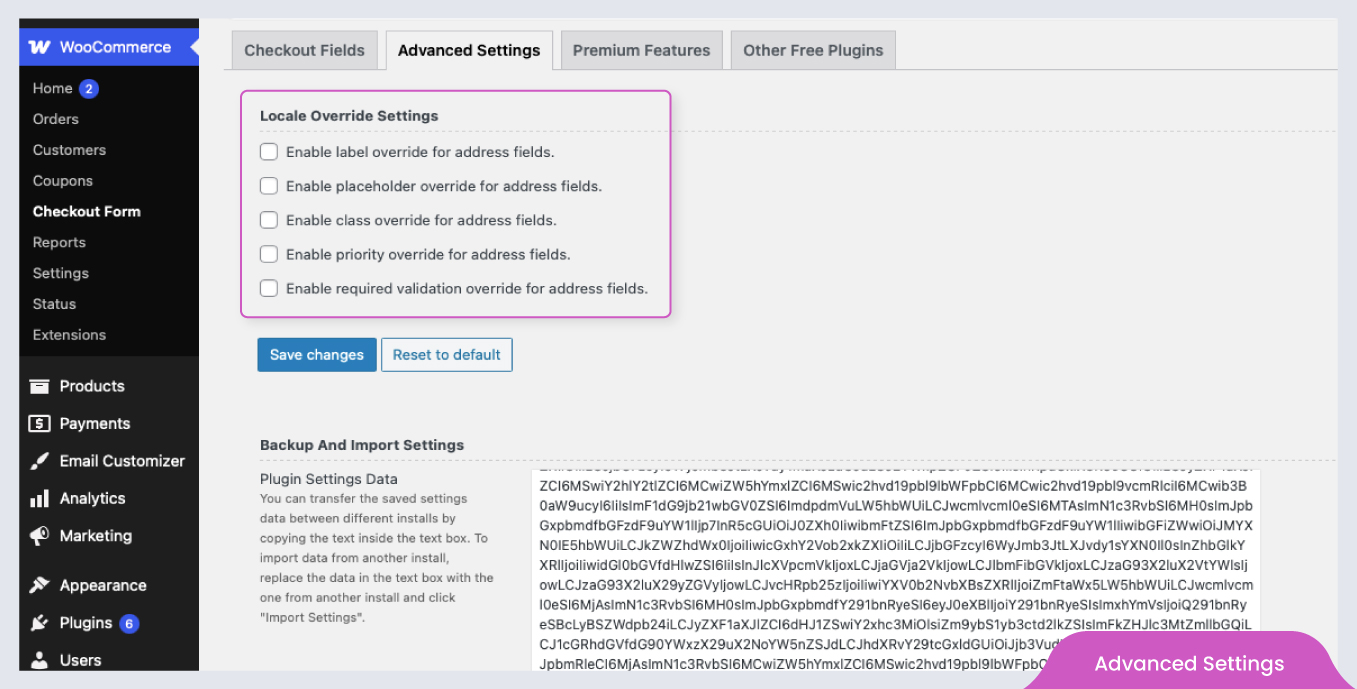The width and height of the screenshot is (1357, 689).
Task: Click the Email Customizer brush icon
Action: [x=39, y=461]
